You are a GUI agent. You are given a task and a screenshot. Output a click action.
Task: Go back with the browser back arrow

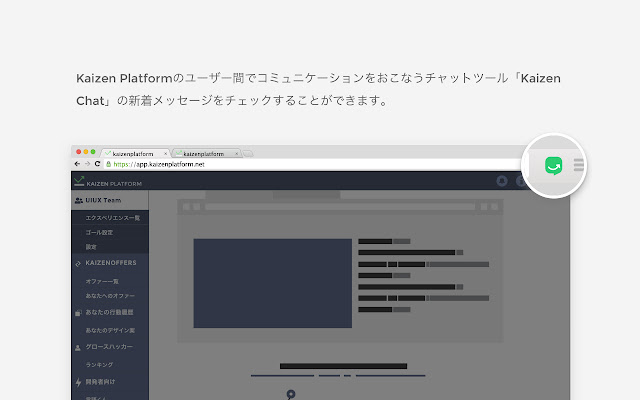coord(78,164)
